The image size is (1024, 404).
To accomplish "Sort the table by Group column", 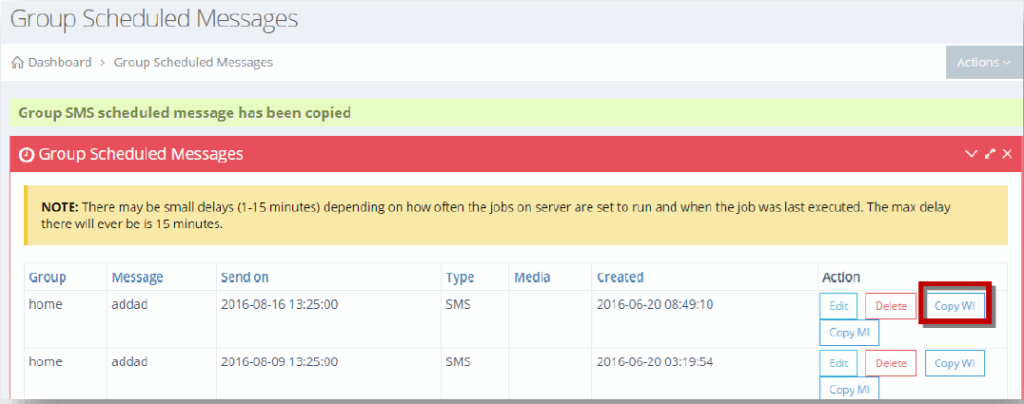I will click(x=48, y=277).
